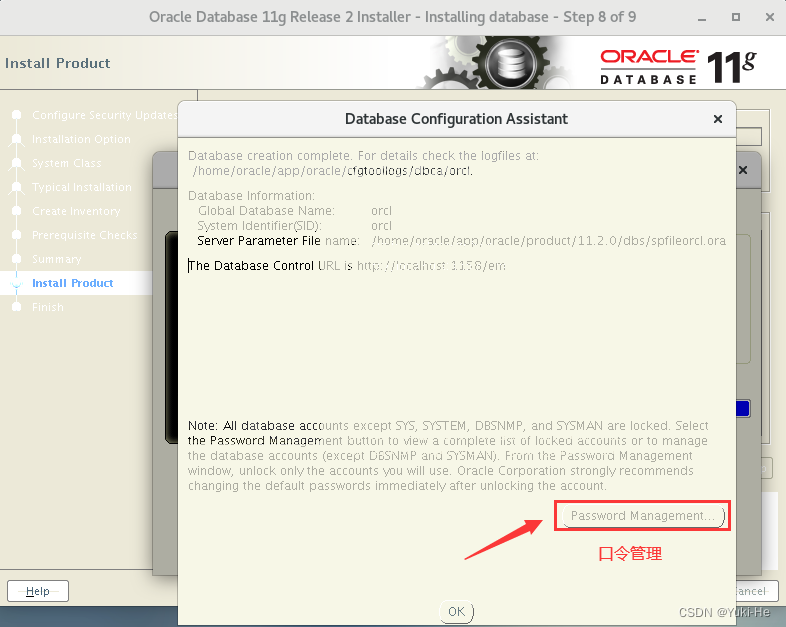Select System Class step
This screenshot has width=786, height=627.
coord(67,163)
